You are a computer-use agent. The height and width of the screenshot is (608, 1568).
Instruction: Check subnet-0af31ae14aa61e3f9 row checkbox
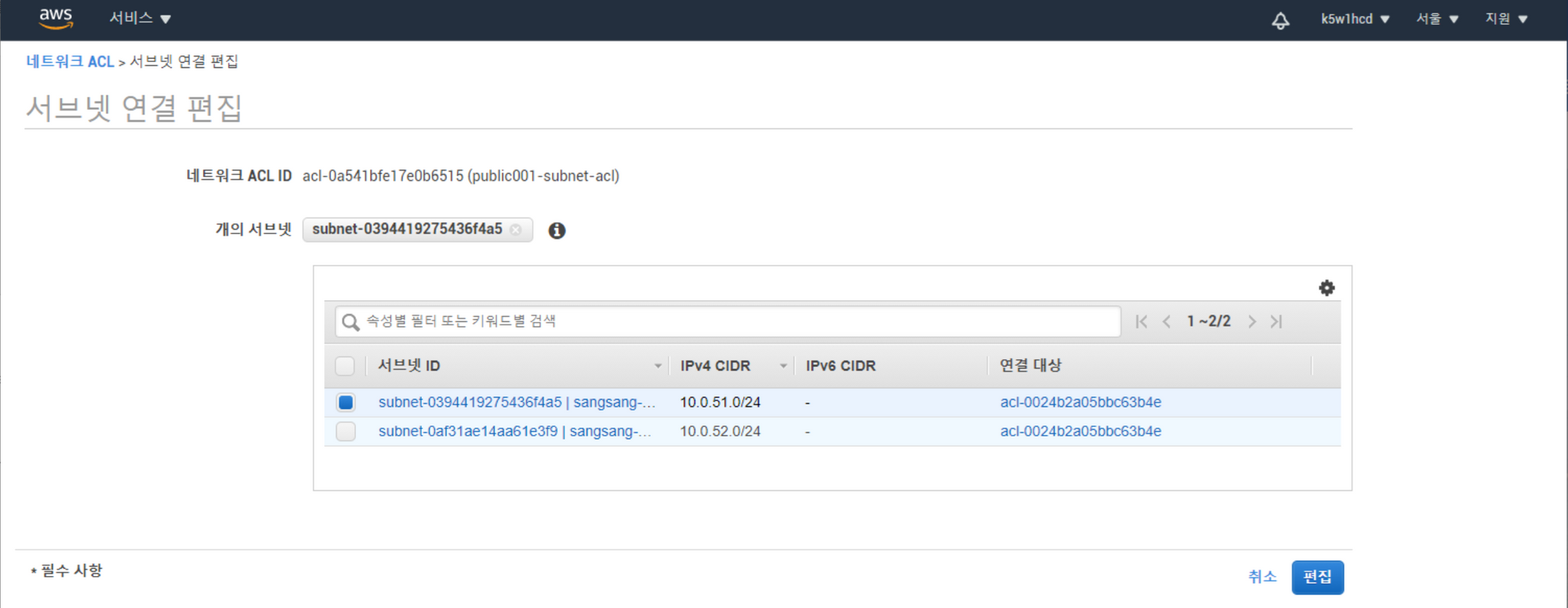(x=346, y=432)
